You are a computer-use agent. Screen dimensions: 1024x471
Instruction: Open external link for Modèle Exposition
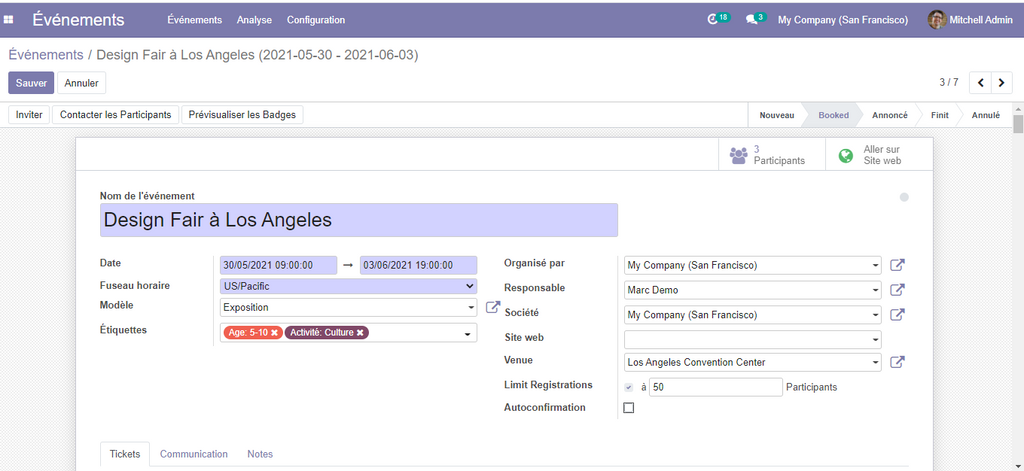492,306
